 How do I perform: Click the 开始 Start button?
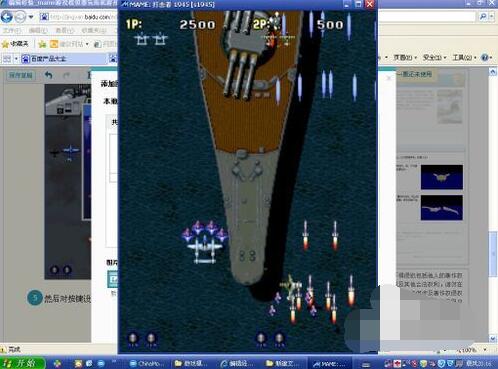[x=22, y=363]
